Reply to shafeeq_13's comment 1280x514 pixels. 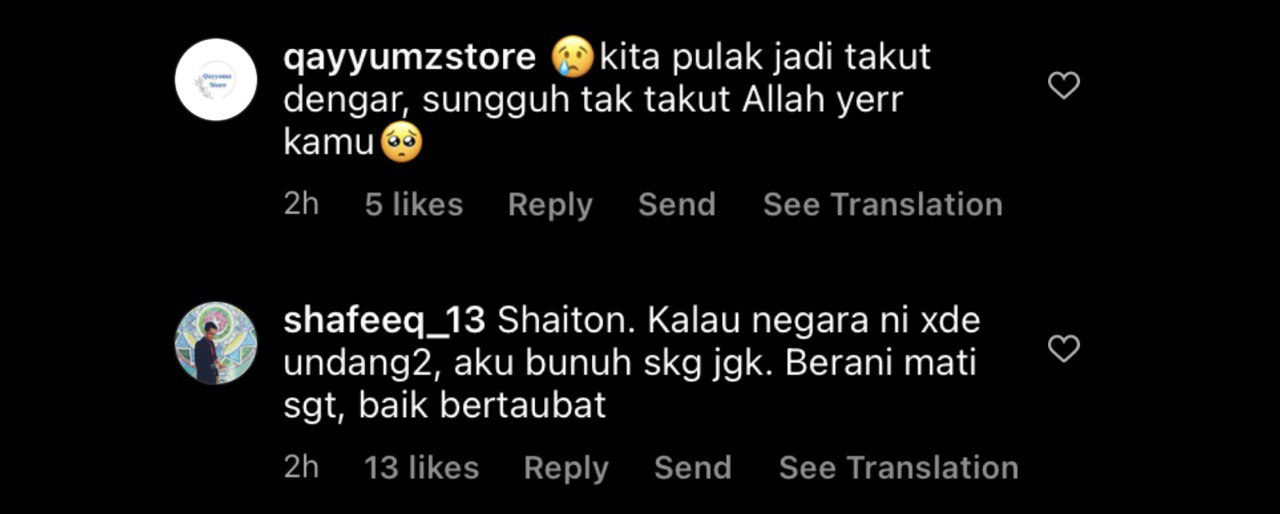click(566, 468)
